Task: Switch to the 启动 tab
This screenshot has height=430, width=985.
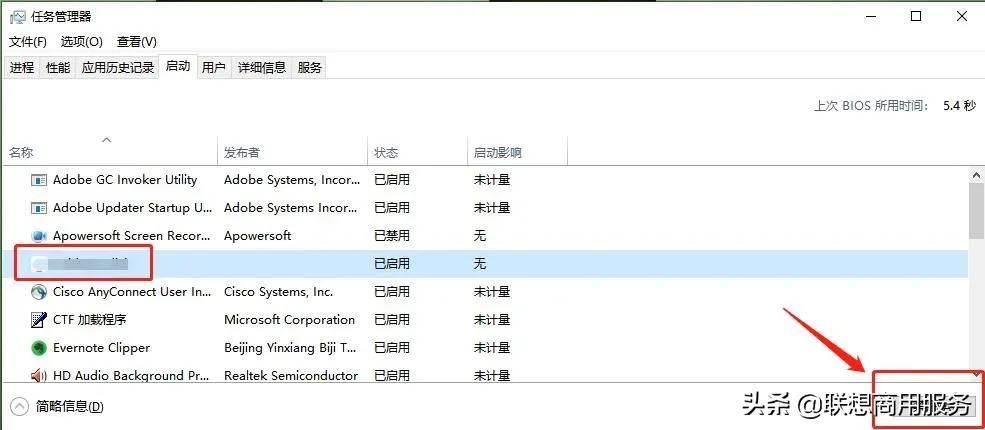Action: (178, 66)
